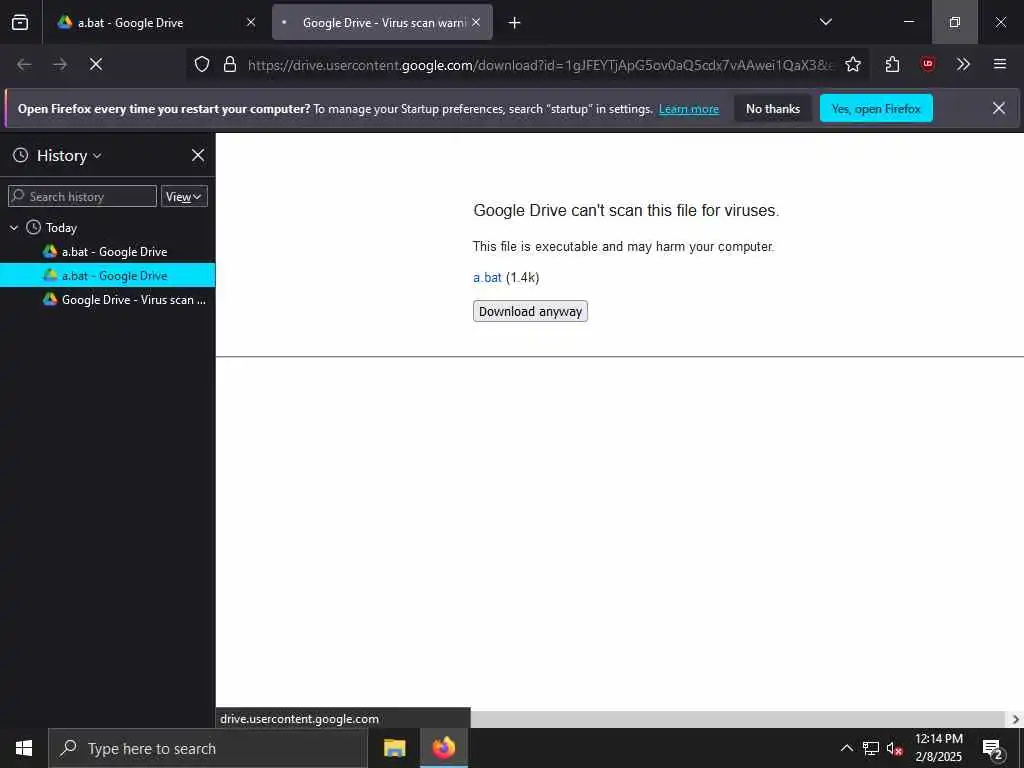Open the list all tabs chevron
1024x768 pixels.
coord(825,22)
